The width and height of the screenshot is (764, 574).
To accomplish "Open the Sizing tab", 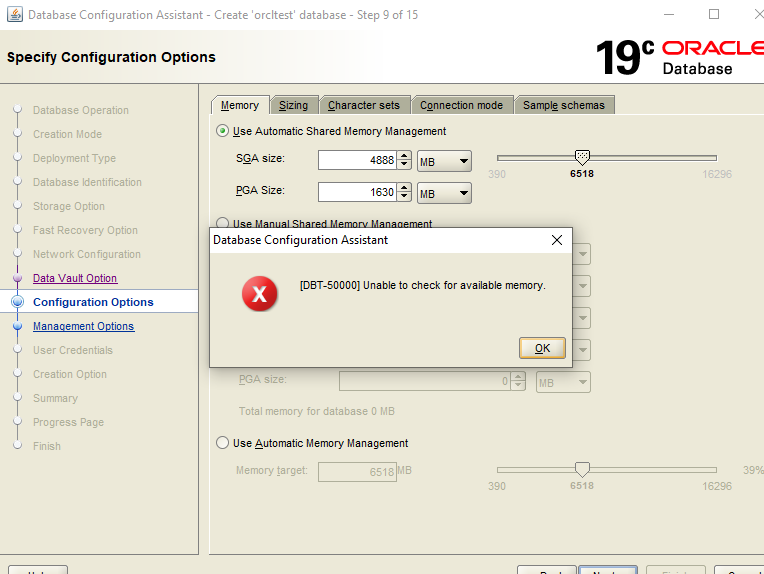I will [x=293, y=105].
